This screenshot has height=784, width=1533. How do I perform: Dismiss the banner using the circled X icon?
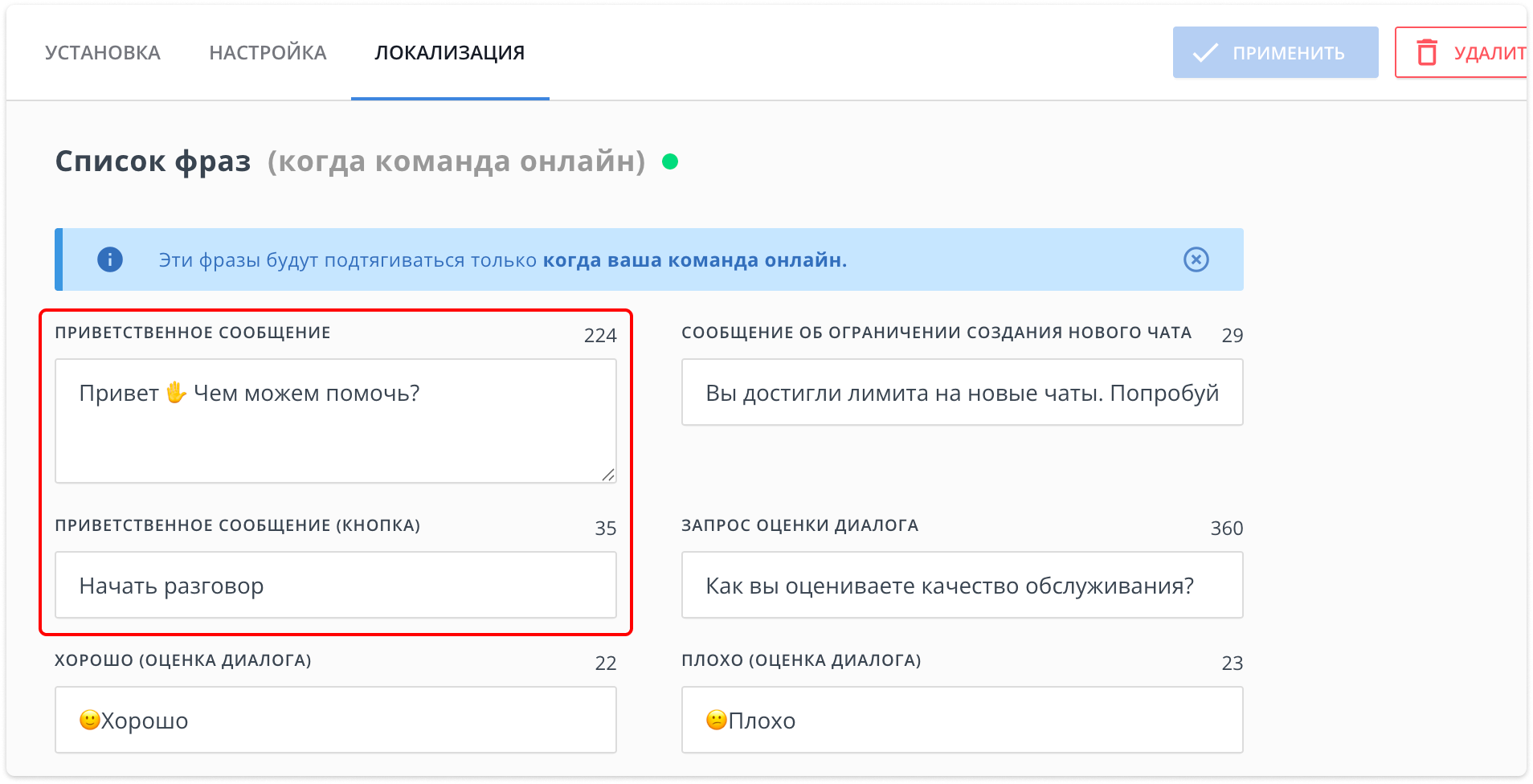click(x=1196, y=259)
